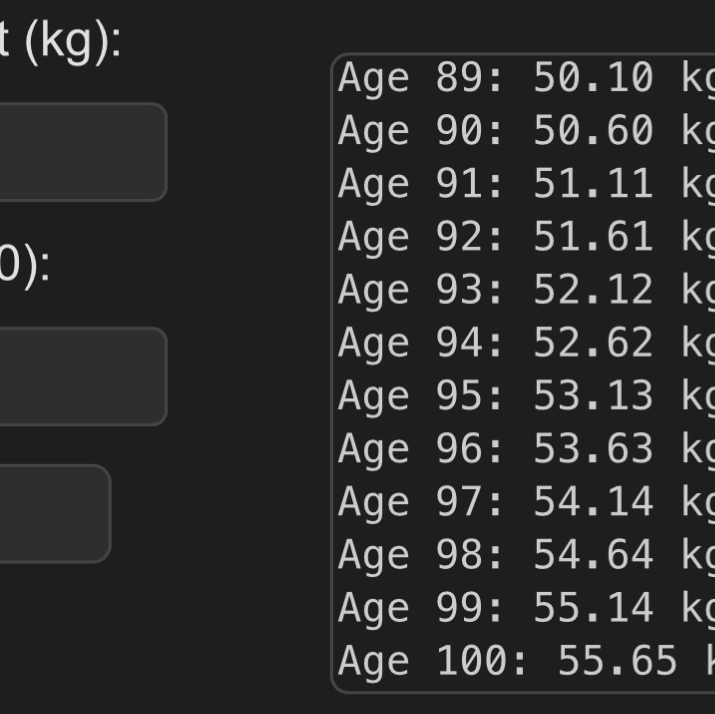Click the Age 91: 51.11 kg row
The height and width of the screenshot is (714, 715).
pyautogui.click(x=525, y=184)
